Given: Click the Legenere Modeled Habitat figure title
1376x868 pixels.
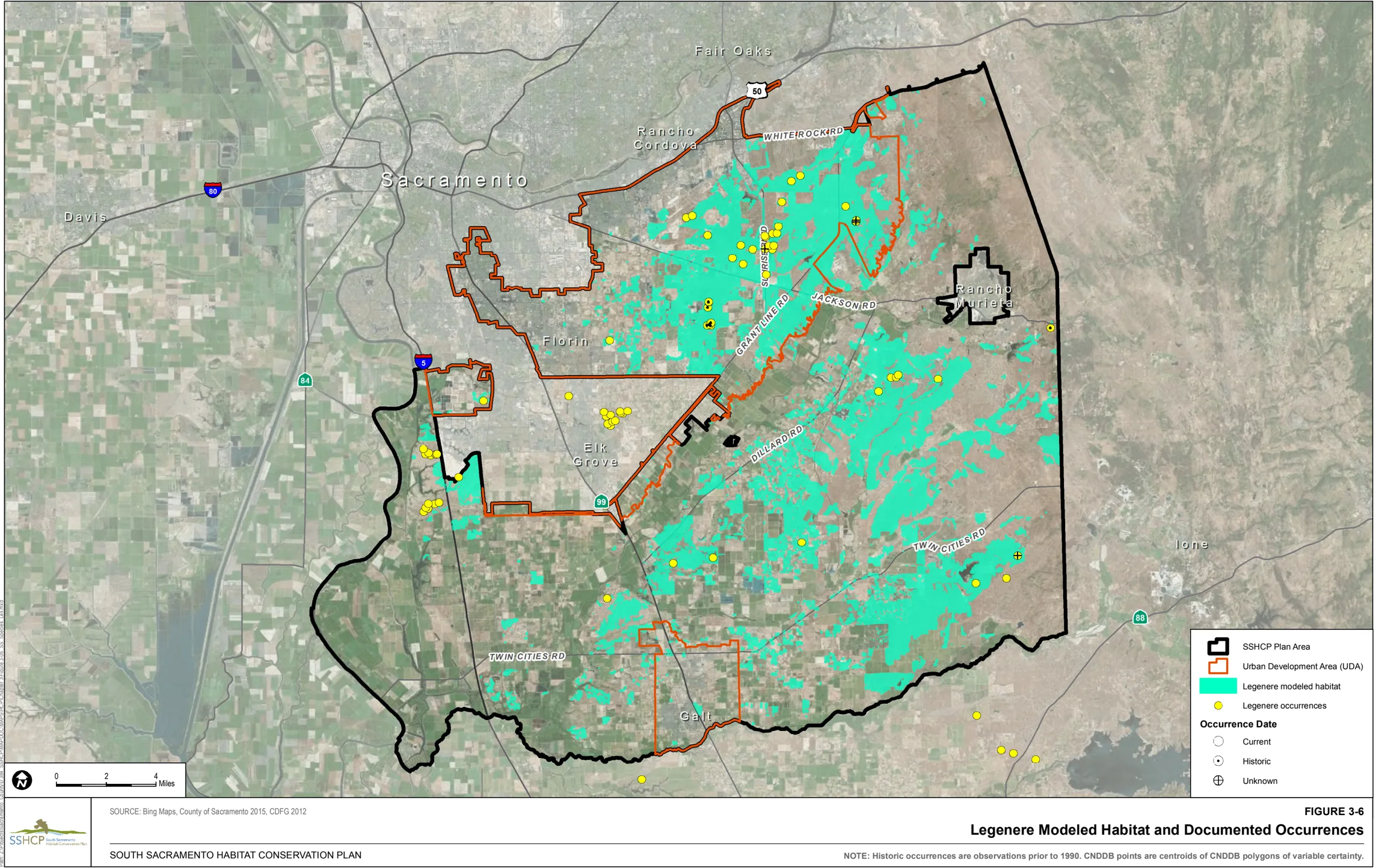Looking at the screenshot, I should click(1167, 830).
